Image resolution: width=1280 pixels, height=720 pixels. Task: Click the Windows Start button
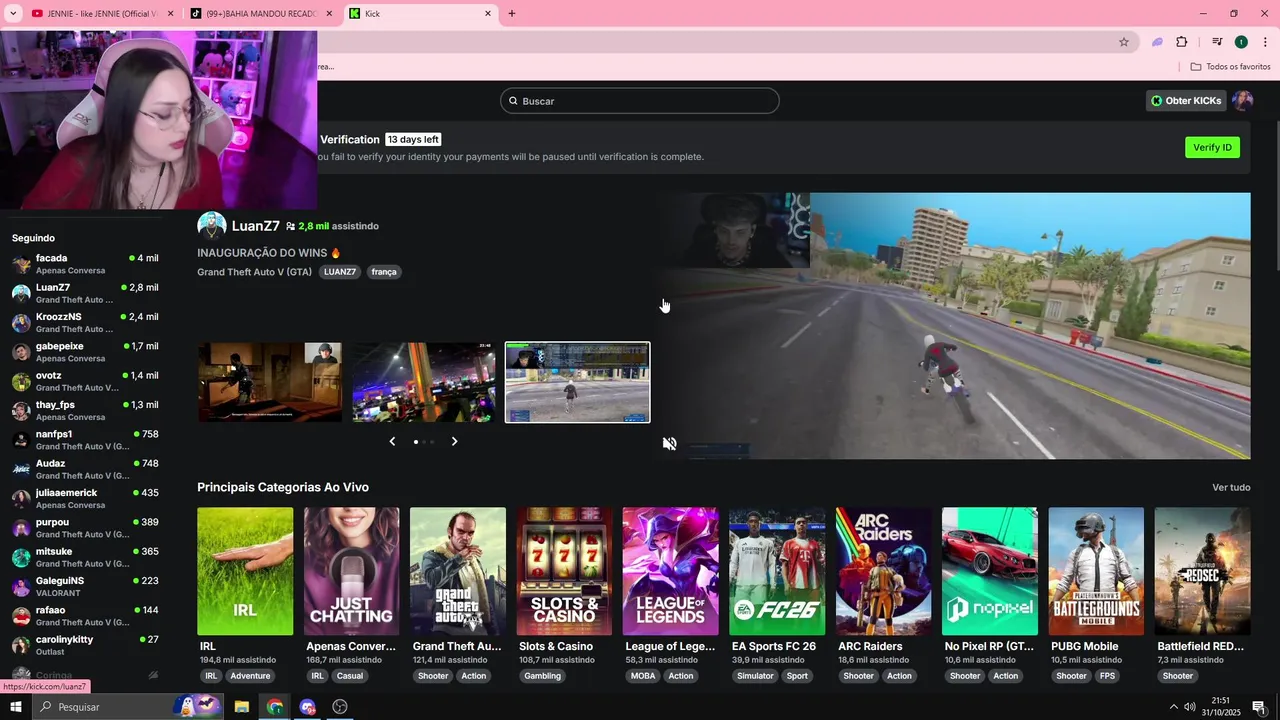[15, 707]
